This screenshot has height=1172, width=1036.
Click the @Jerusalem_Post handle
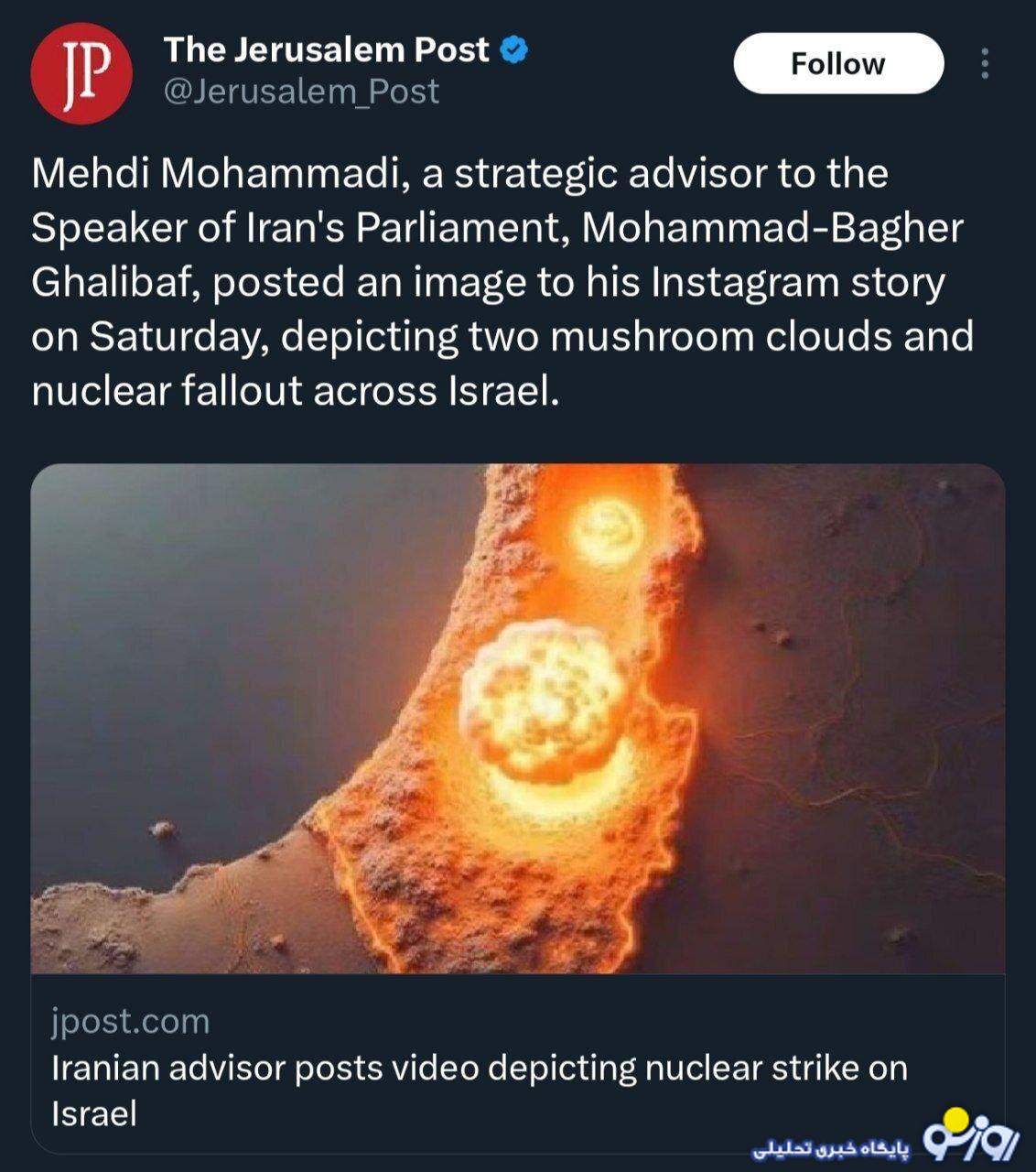tap(301, 92)
